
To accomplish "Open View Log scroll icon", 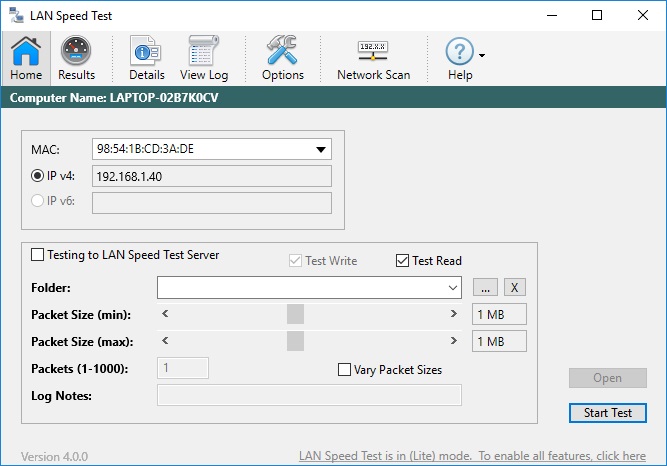I will tap(204, 58).
